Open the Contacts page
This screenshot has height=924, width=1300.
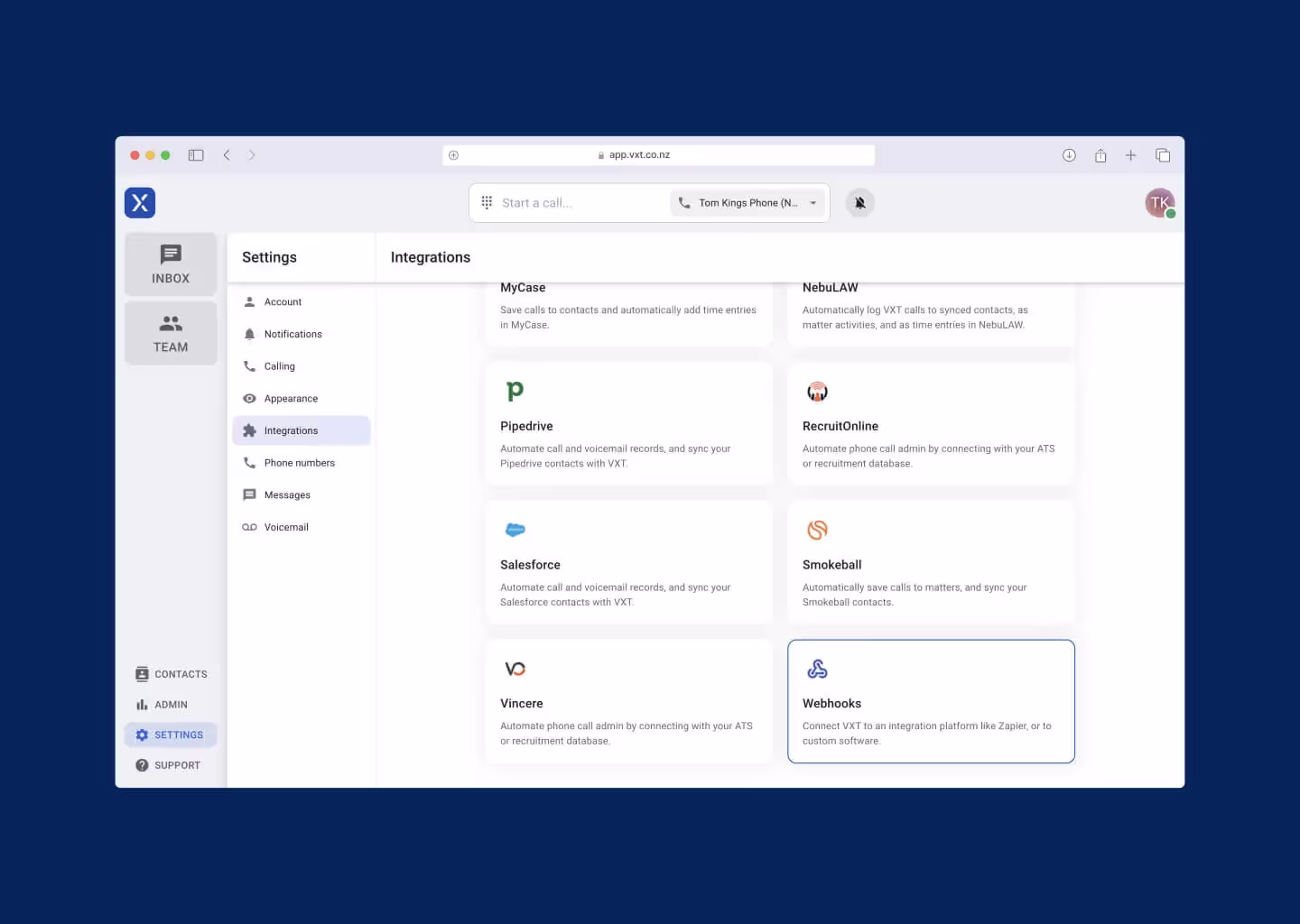click(171, 674)
